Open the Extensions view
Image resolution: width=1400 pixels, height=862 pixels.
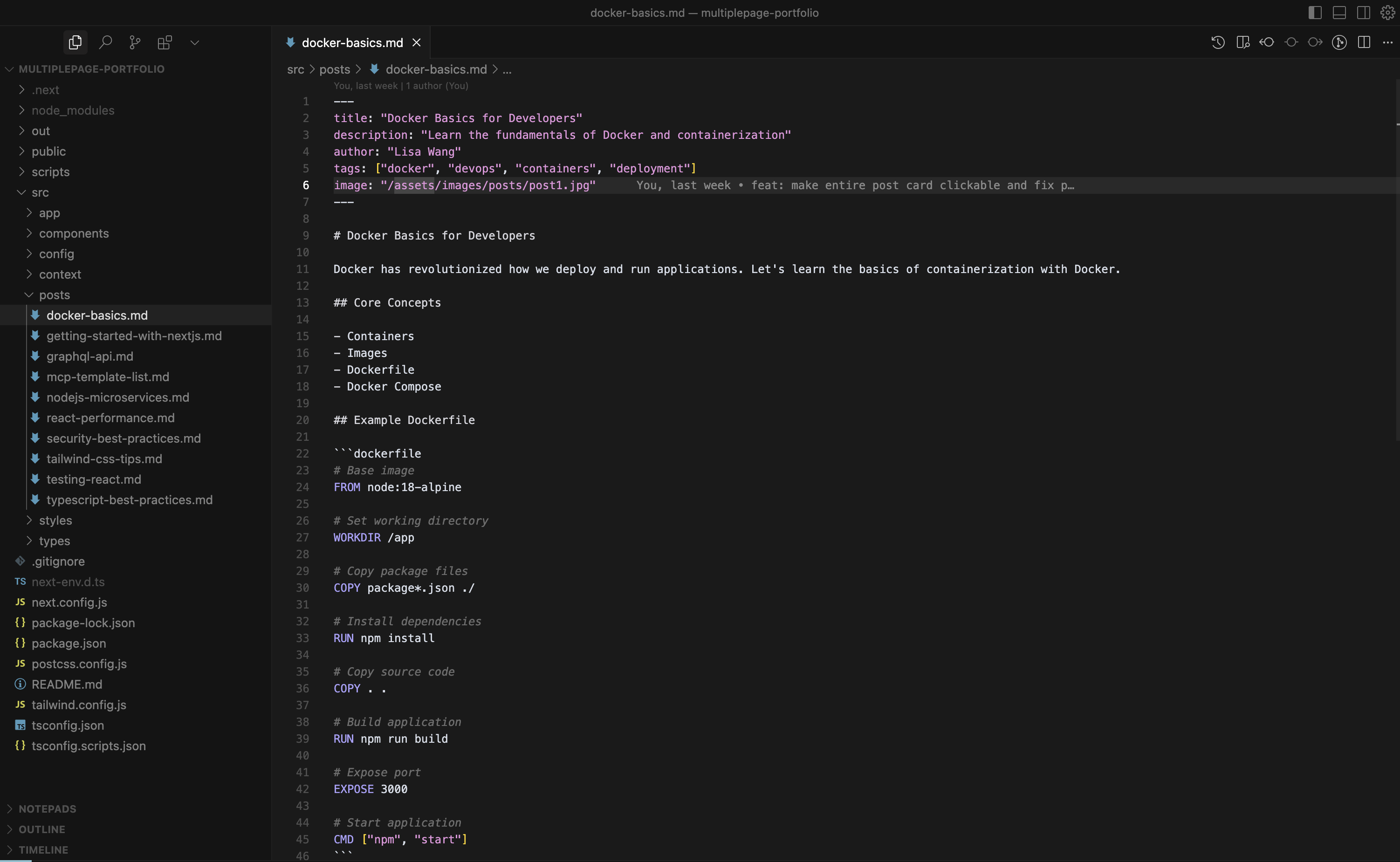pyautogui.click(x=165, y=42)
